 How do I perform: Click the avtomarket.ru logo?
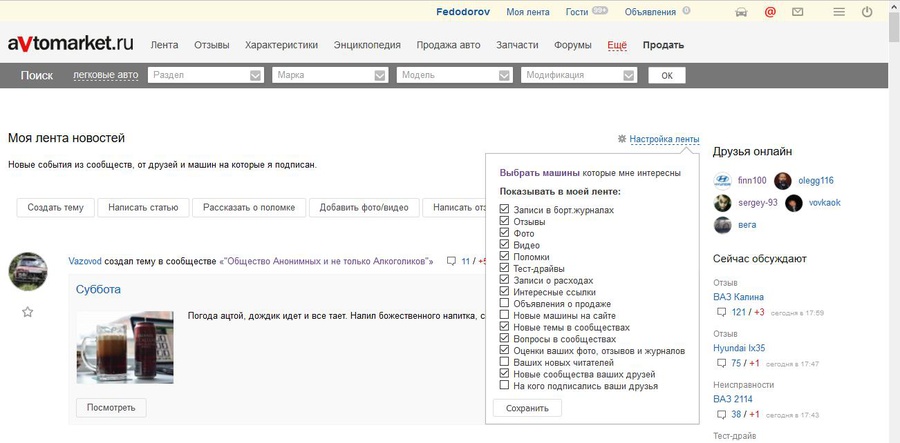pyautogui.click(x=71, y=43)
